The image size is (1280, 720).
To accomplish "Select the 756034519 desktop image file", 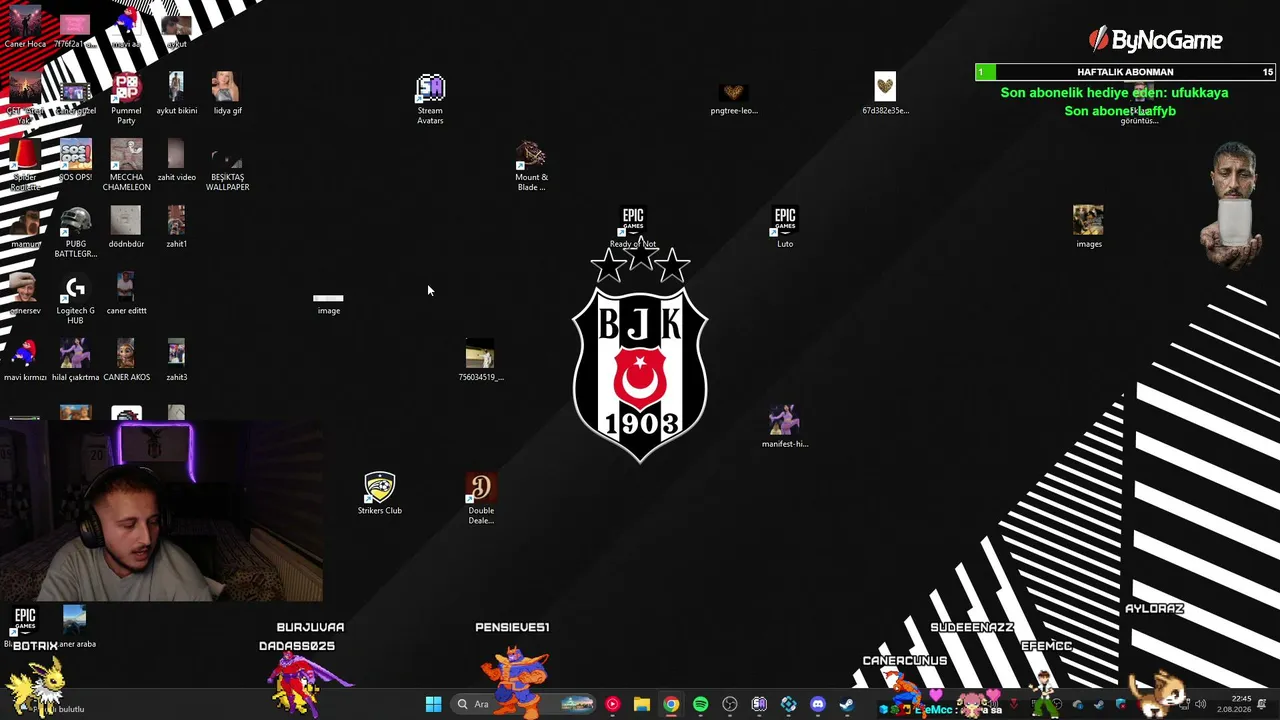I will click(481, 361).
